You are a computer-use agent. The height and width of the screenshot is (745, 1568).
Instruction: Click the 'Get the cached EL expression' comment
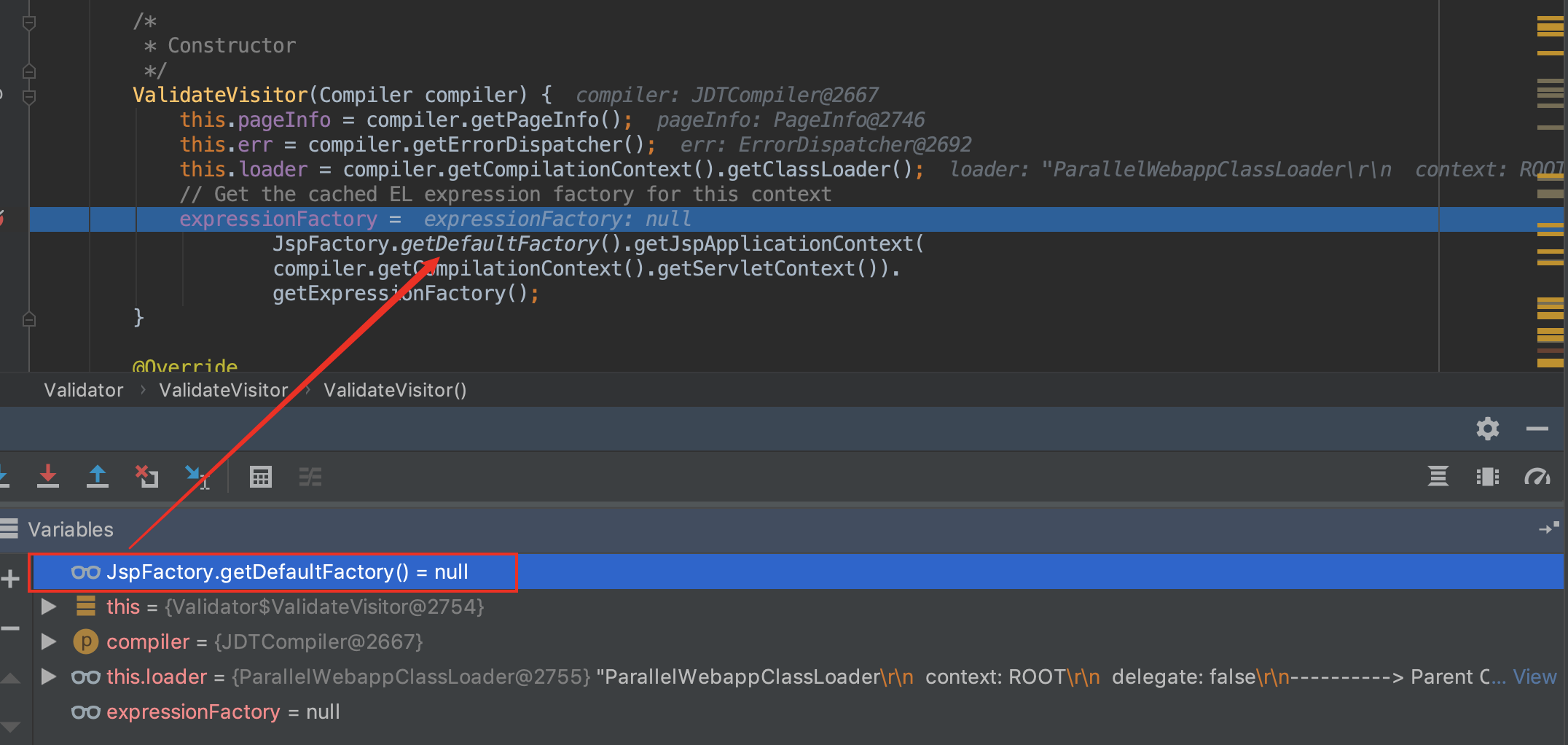506,195
